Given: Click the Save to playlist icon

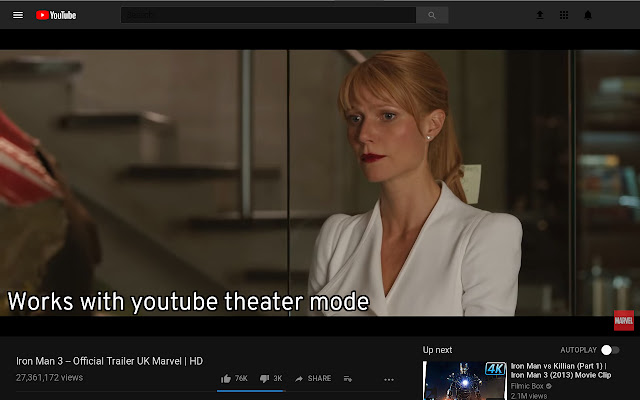Looking at the screenshot, I should click(x=348, y=378).
